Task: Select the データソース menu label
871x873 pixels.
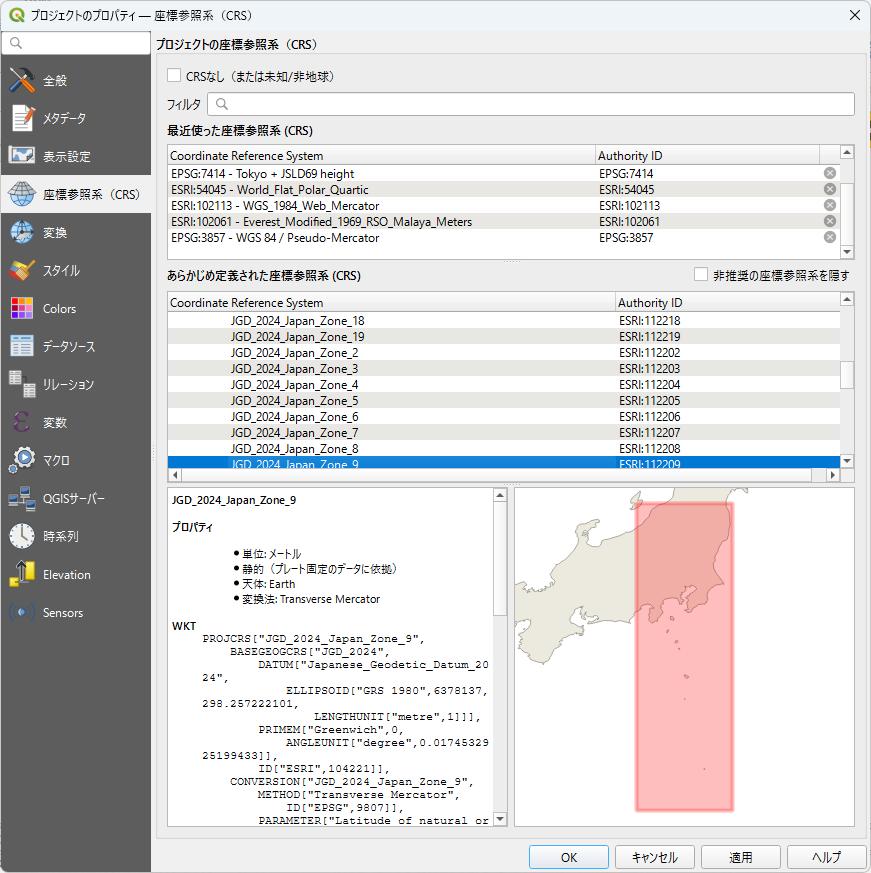Action: pyautogui.click(x=69, y=346)
